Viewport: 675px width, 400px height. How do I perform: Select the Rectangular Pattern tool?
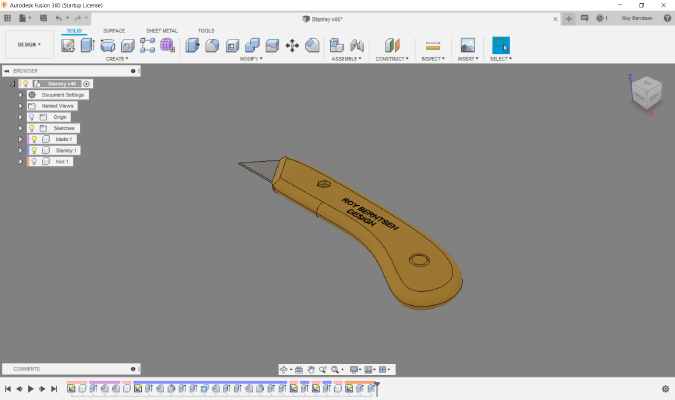click(x=147, y=45)
